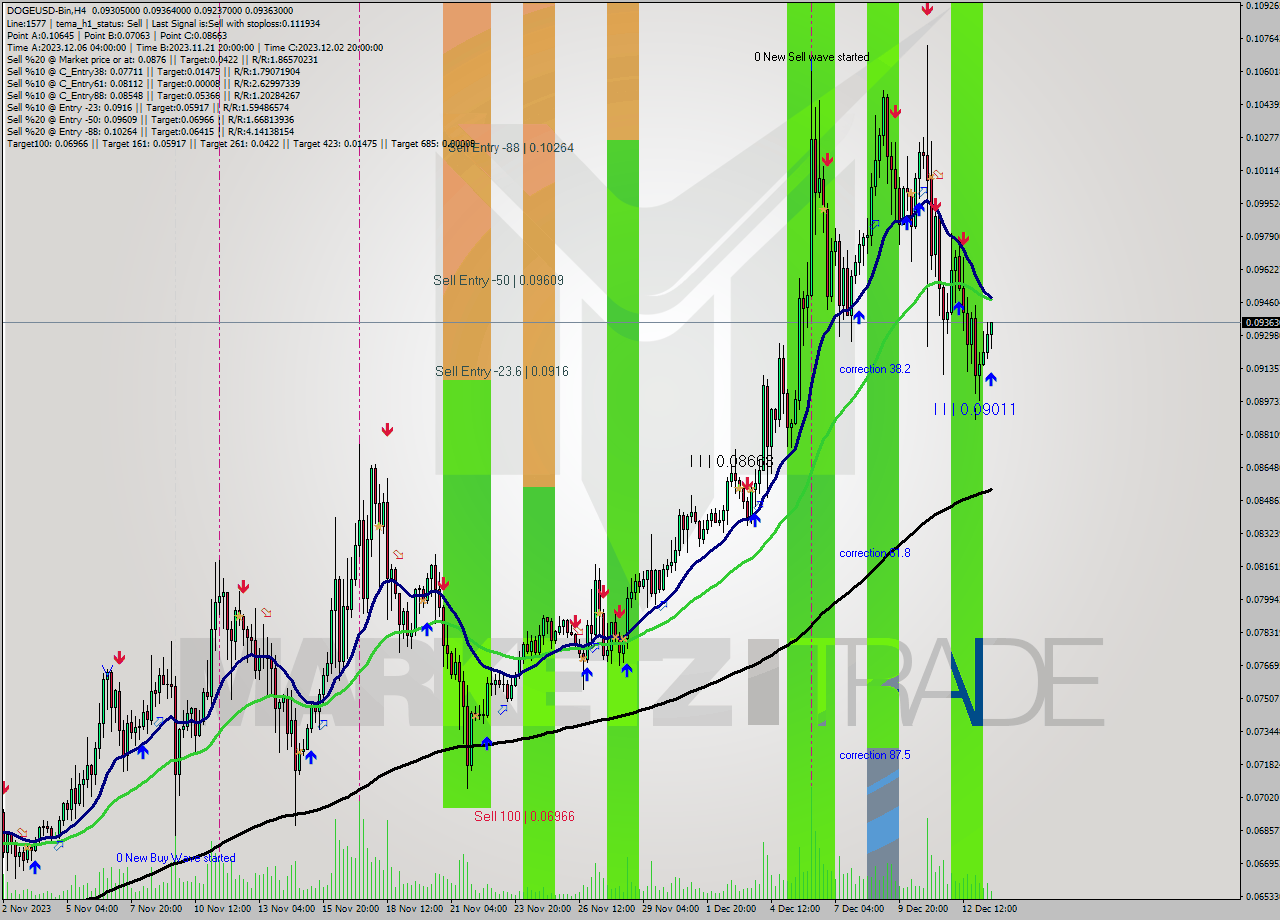This screenshot has height=920, width=1280.
Task: Click the blue 'I I I 0.09011' level label
Action: [975, 409]
